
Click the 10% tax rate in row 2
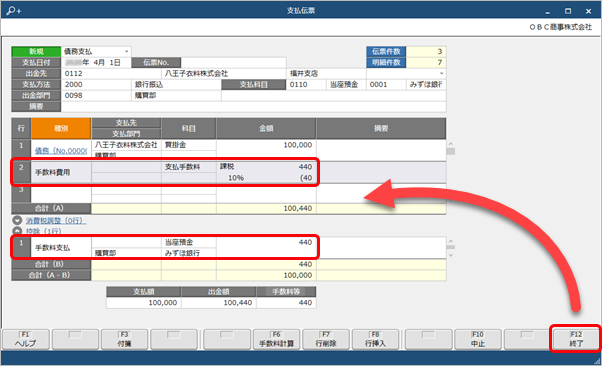[x=236, y=178]
